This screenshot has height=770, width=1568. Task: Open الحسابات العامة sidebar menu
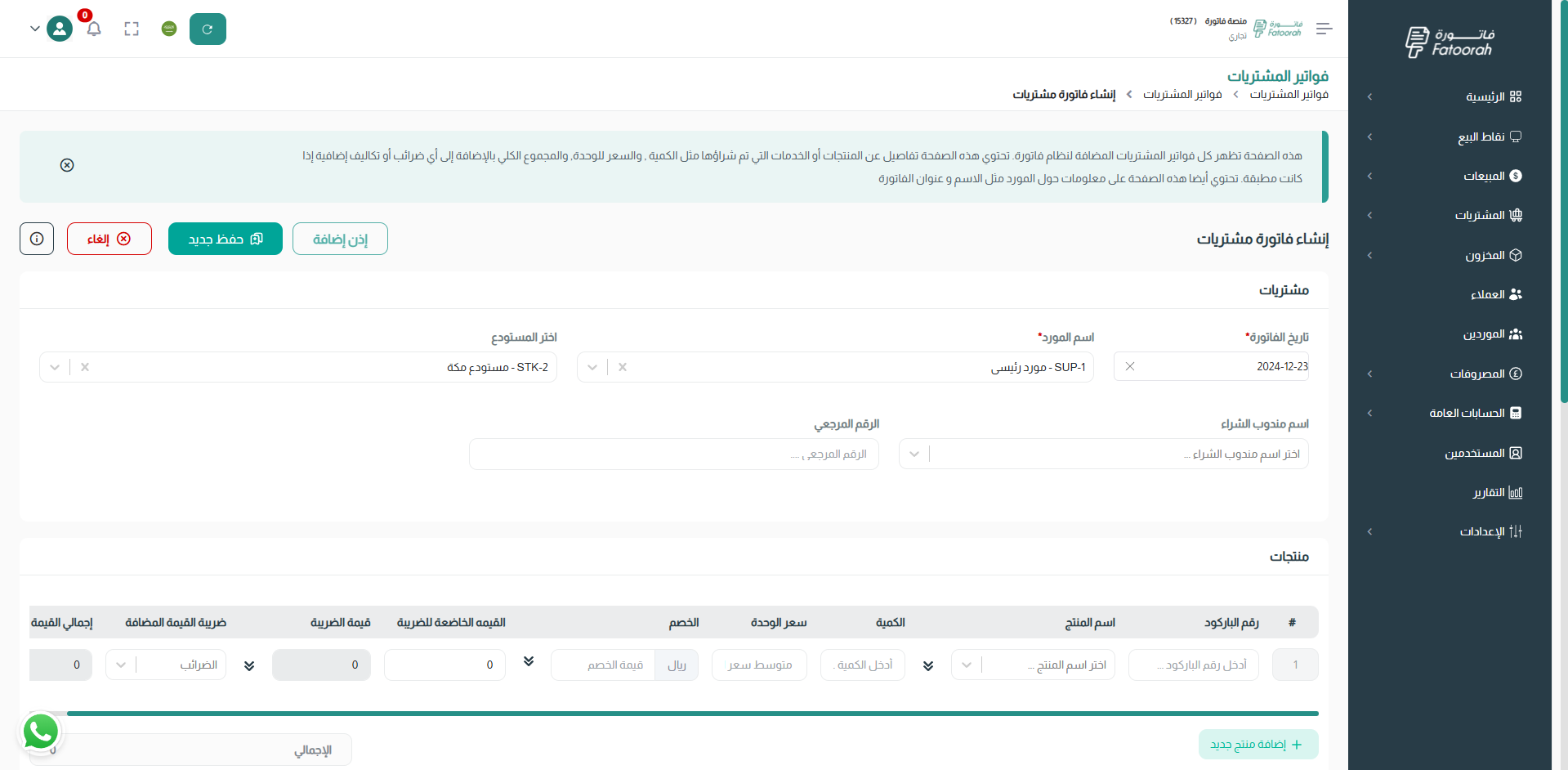coord(1475,413)
